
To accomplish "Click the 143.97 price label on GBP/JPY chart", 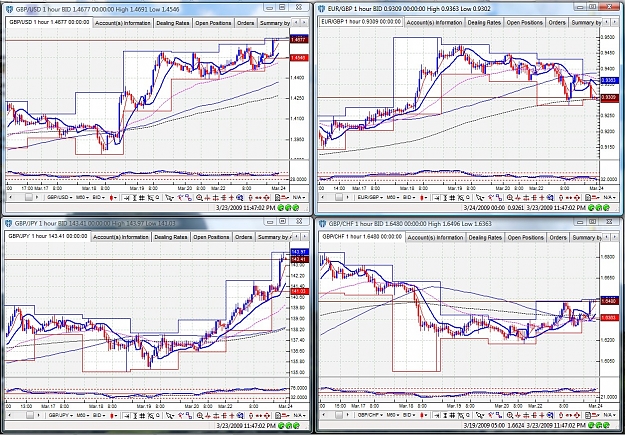I will [x=299, y=252].
